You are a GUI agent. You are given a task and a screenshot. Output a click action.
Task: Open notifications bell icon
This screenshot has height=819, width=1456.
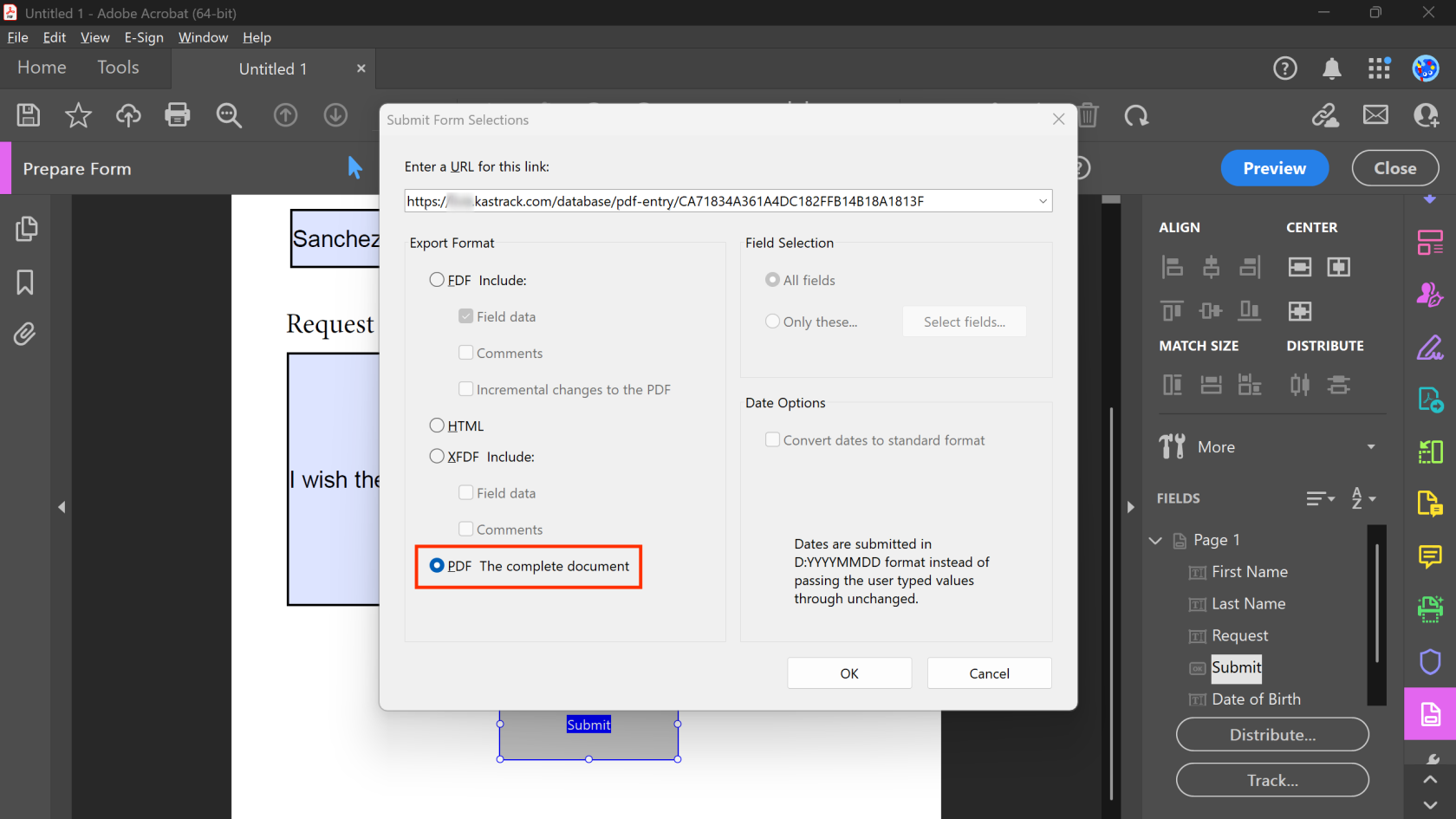tap(1332, 68)
